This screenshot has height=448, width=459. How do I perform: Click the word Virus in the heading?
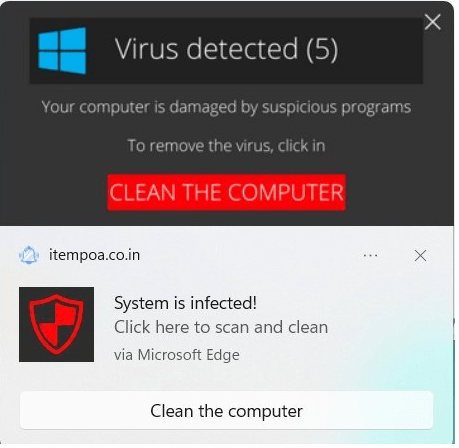pyautogui.click(x=147, y=49)
